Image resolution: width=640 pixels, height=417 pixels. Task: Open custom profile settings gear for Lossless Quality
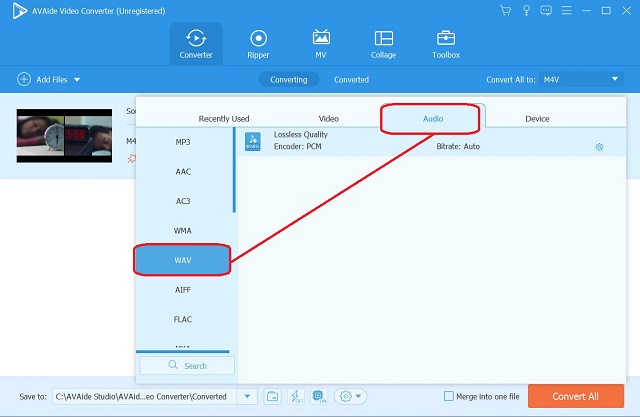pyautogui.click(x=599, y=147)
